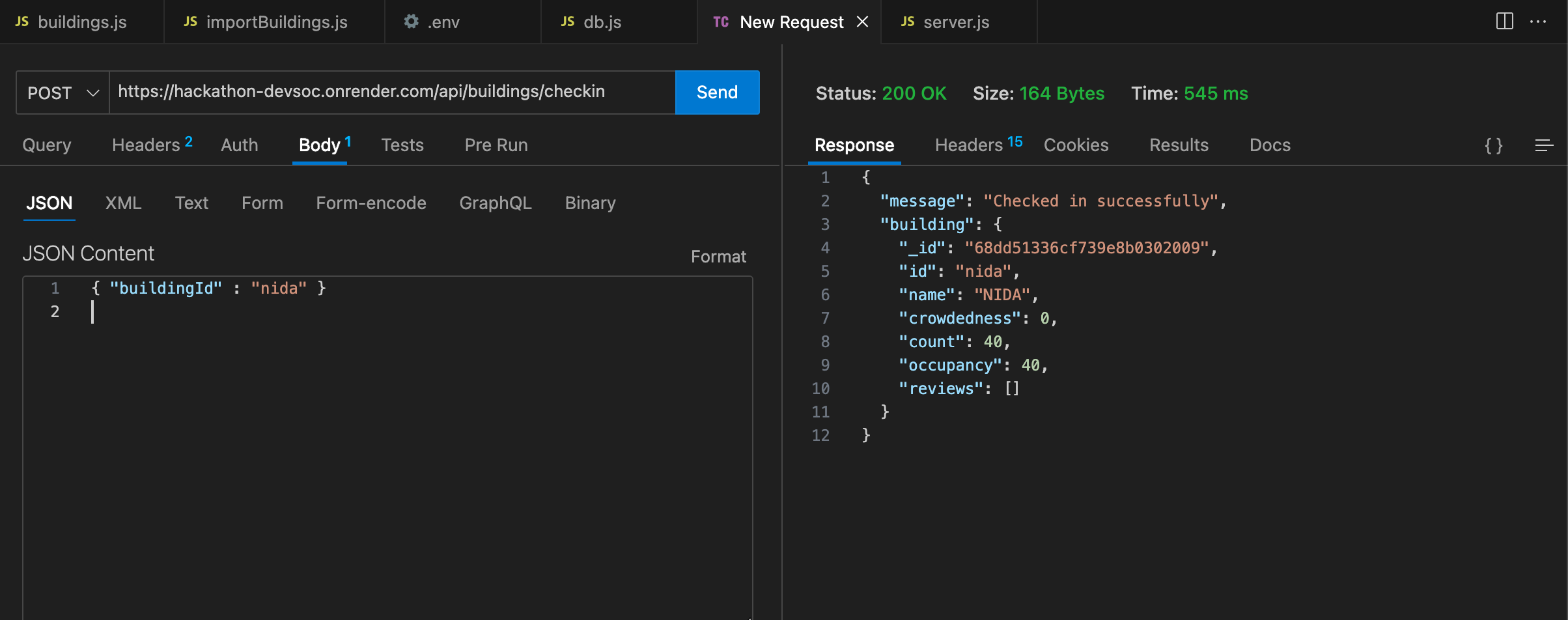Open the server.js editor tab
Screen dimensions: 1568x620
tap(959, 22)
